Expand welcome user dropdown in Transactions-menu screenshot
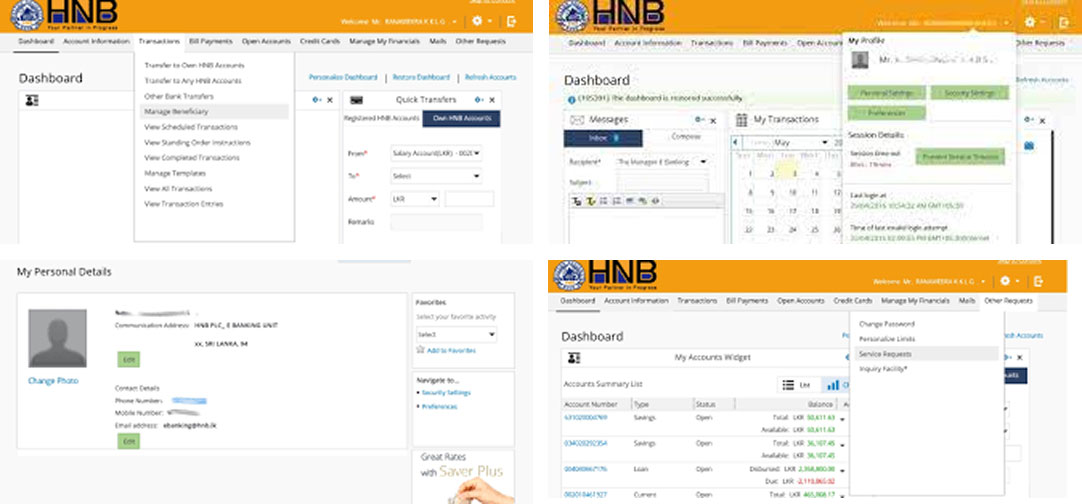 pos(455,22)
